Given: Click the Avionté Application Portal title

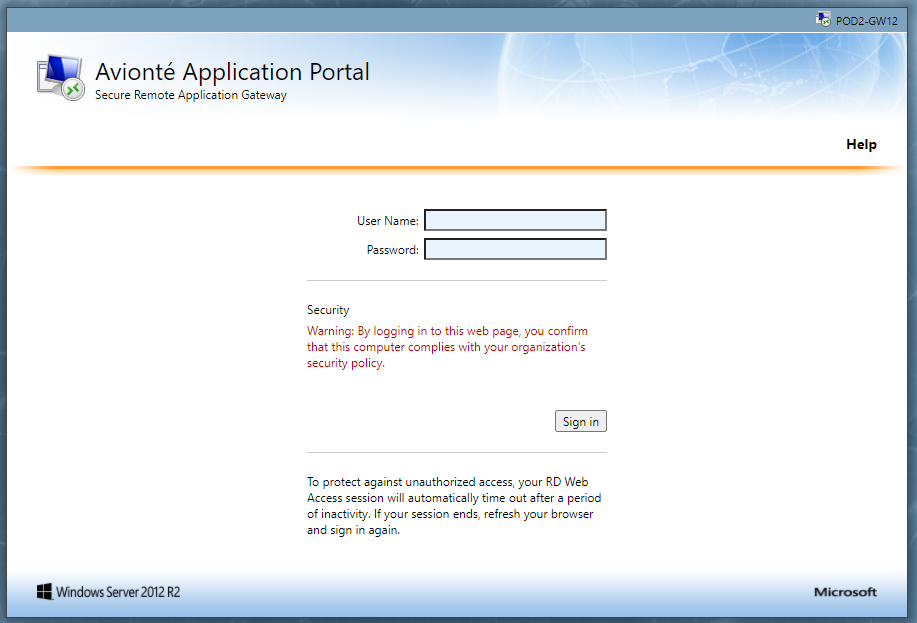Looking at the screenshot, I should [x=232, y=72].
